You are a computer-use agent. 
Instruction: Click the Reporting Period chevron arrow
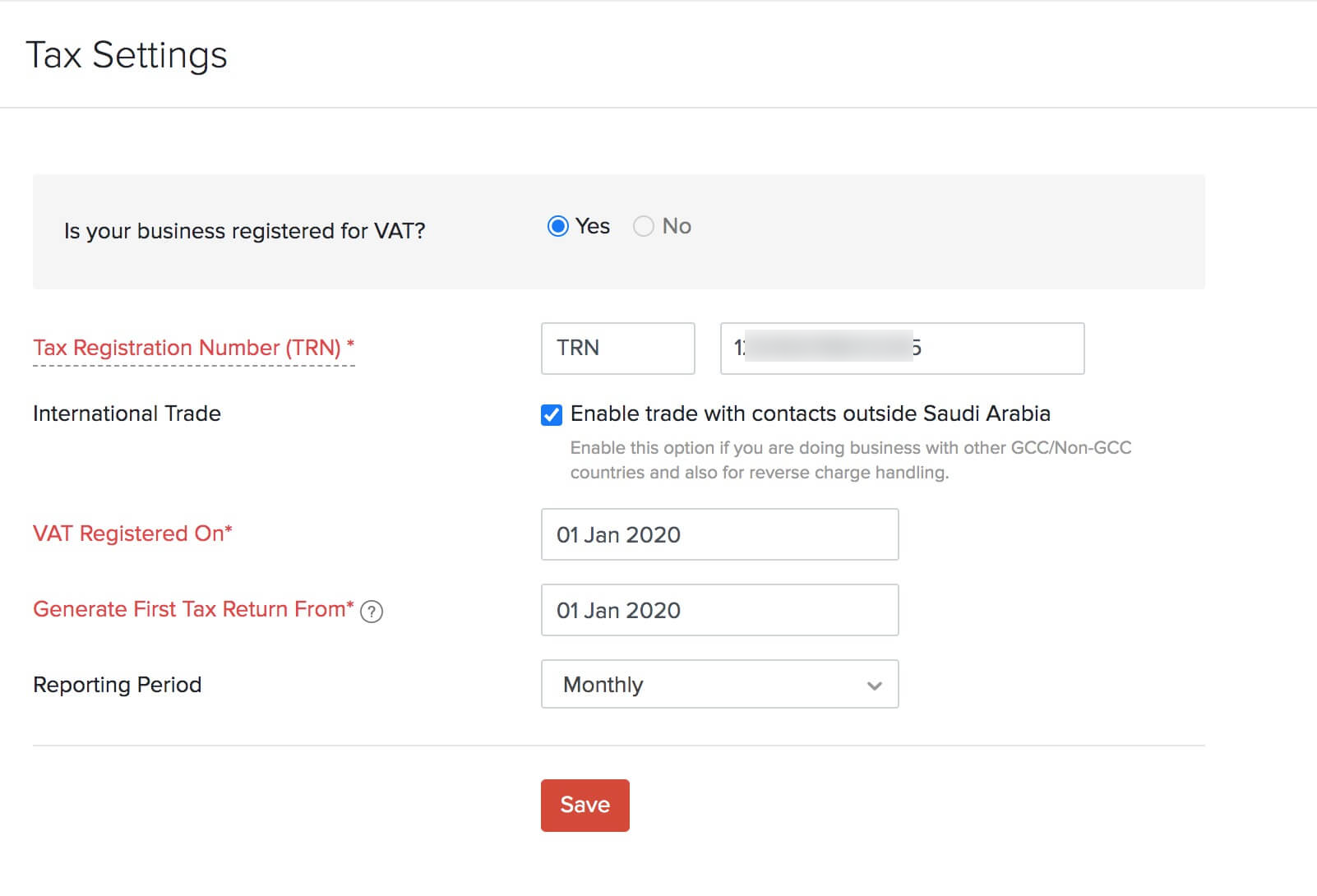[874, 684]
